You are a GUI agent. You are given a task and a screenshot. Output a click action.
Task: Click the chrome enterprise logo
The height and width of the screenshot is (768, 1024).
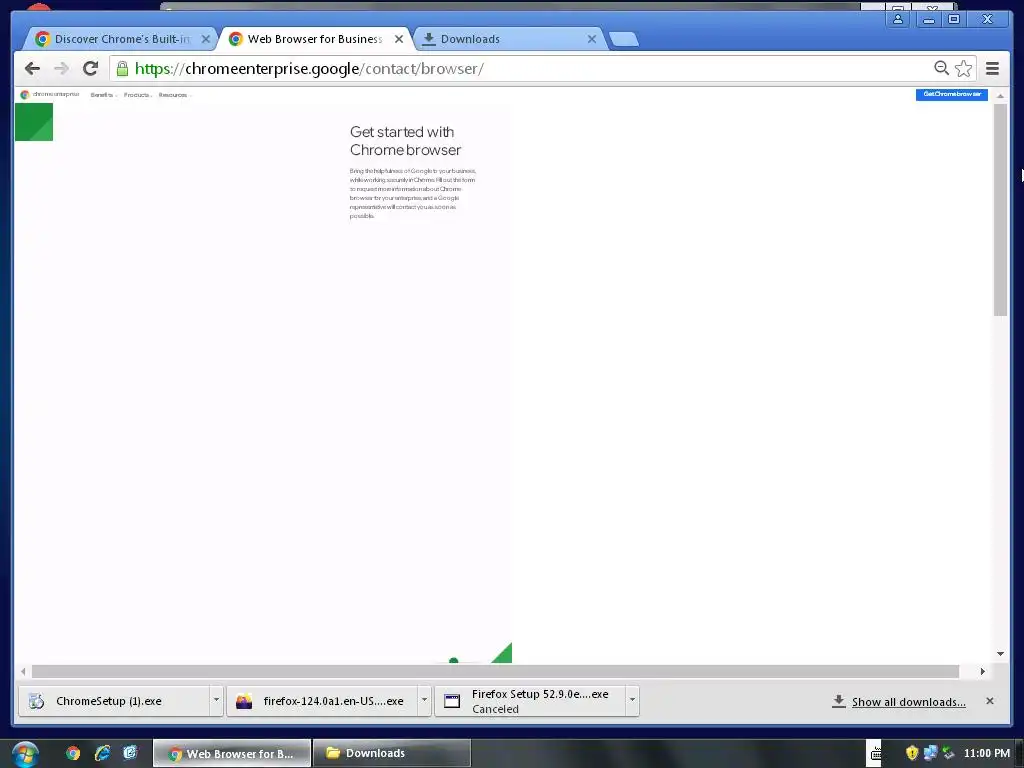[x=50, y=95]
